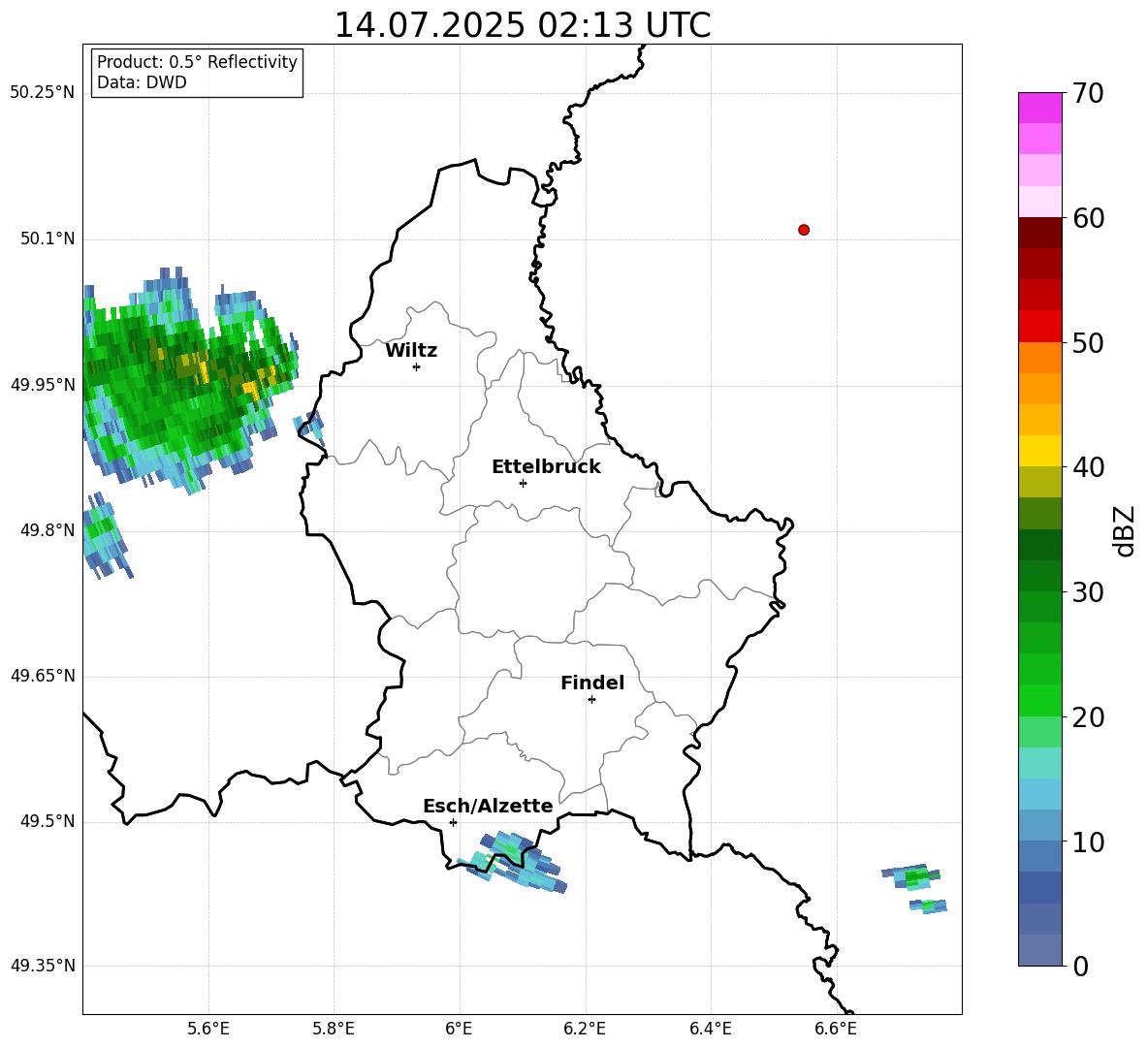Click the Esch/Alzette station cross marker
Image resolution: width=1148 pixels, height=1048 pixels.
tap(453, 822)
